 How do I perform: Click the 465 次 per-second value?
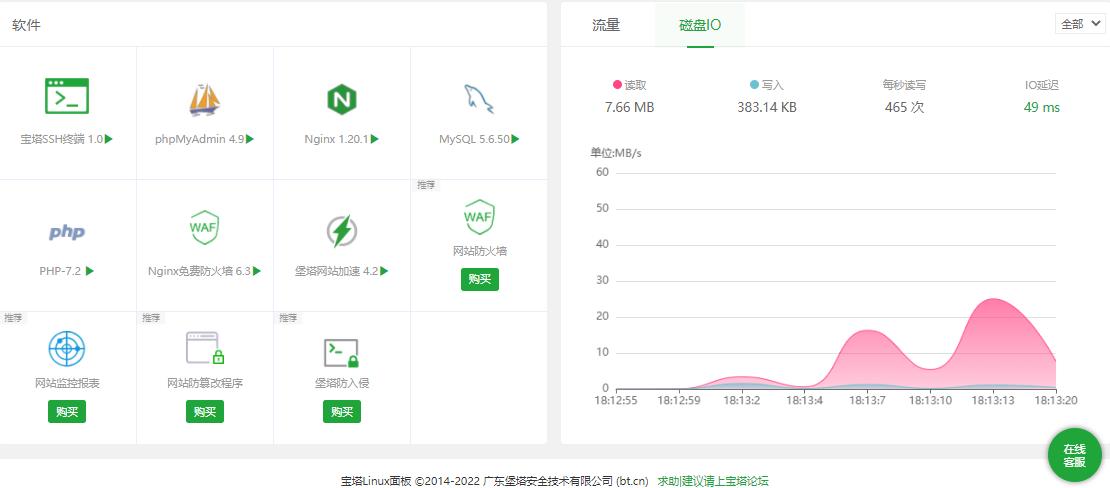click(904, 108)
